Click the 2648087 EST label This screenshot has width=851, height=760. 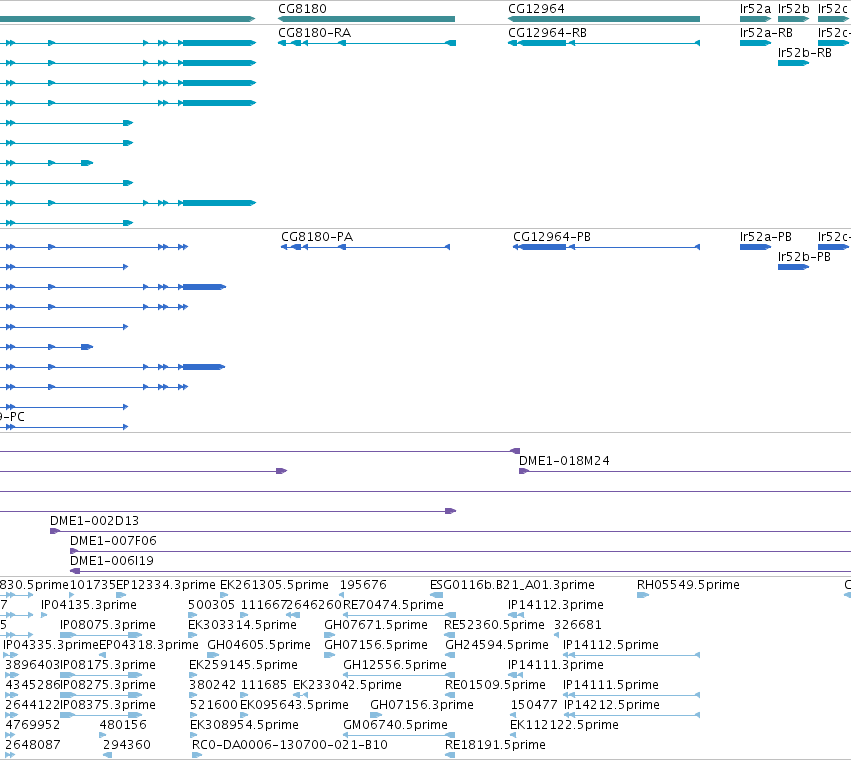pyautogui.click(x=33, y=745)
